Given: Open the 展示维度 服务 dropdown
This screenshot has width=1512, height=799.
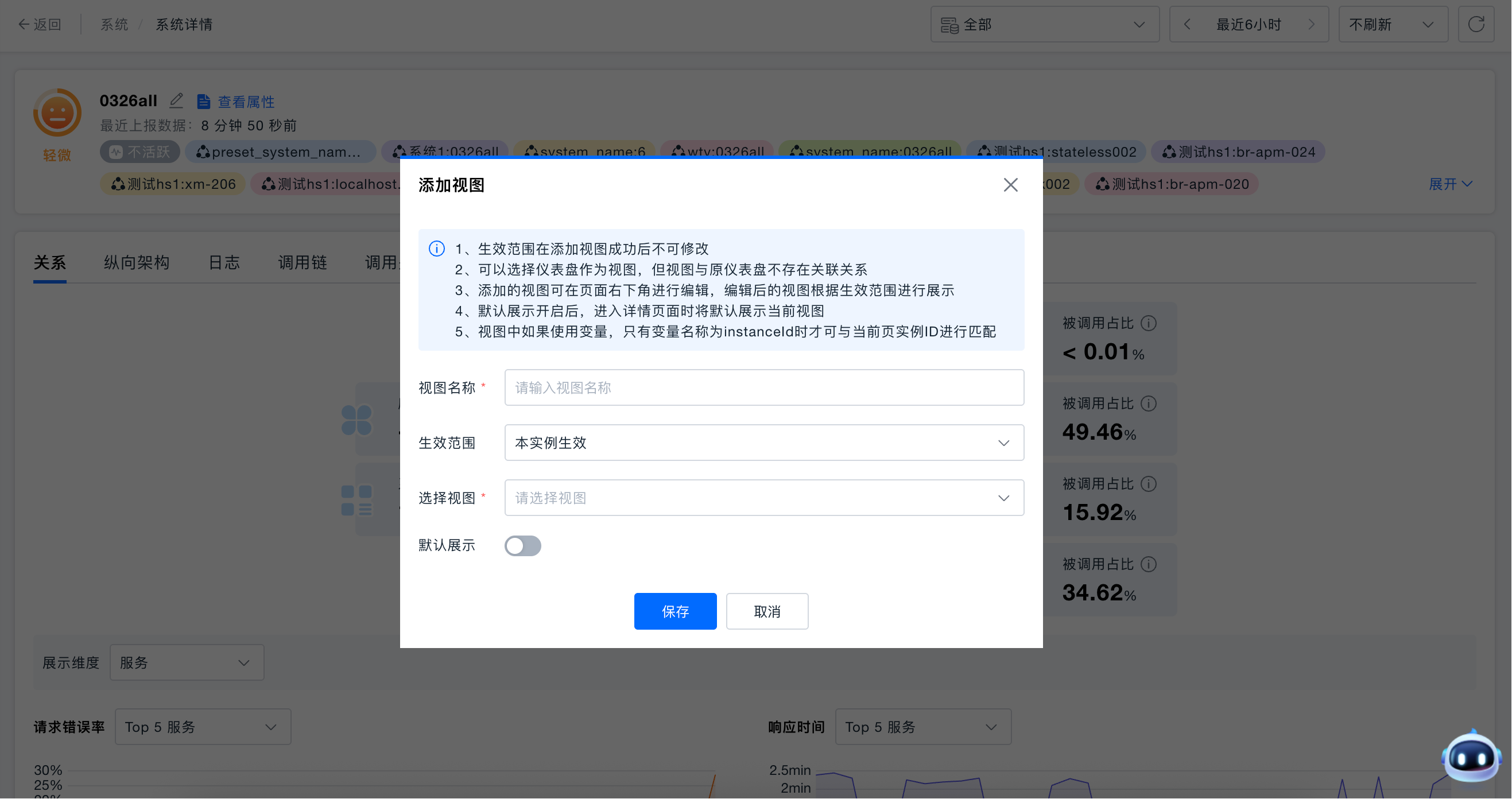Looking at the screenshot, I should click(x=187, y=663).
